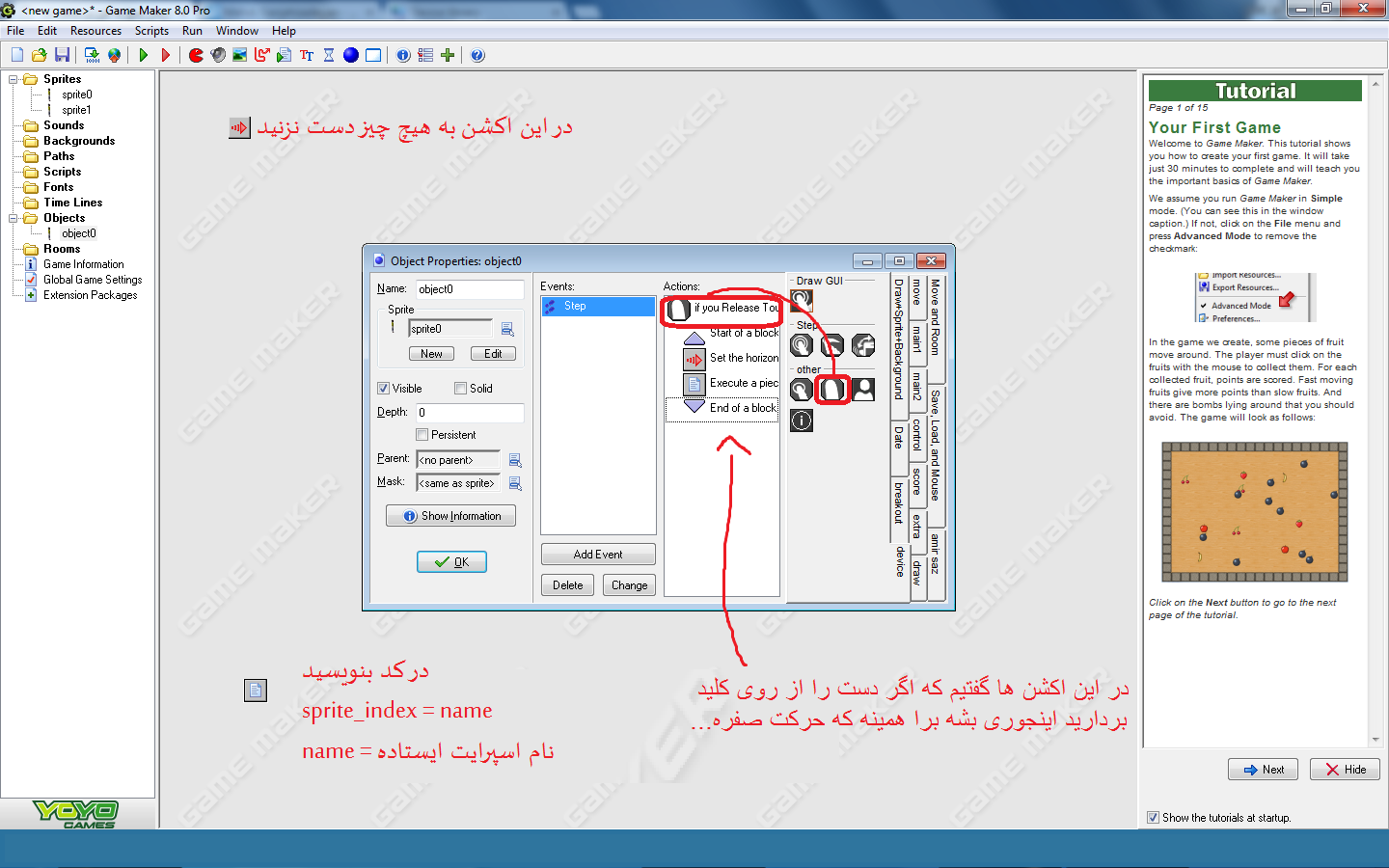Click the New sprite button
This screenshot has width=1389, height=868.
pyautogui.click(x=431, y=354)
